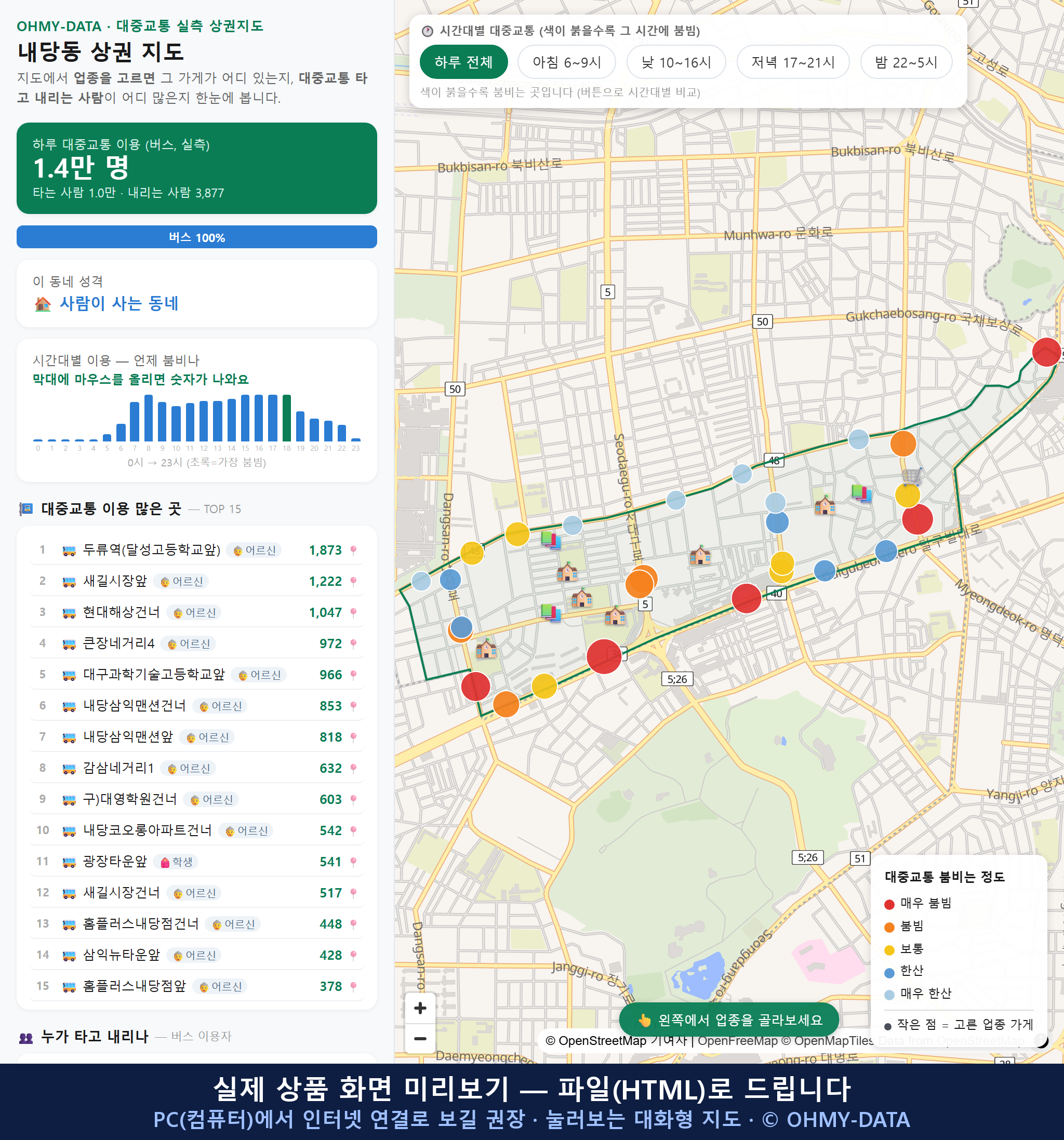Switch to 아침 6~9시 time filter
Image resolution: width=1064 pixels, height=1140 pixels.
567,62
